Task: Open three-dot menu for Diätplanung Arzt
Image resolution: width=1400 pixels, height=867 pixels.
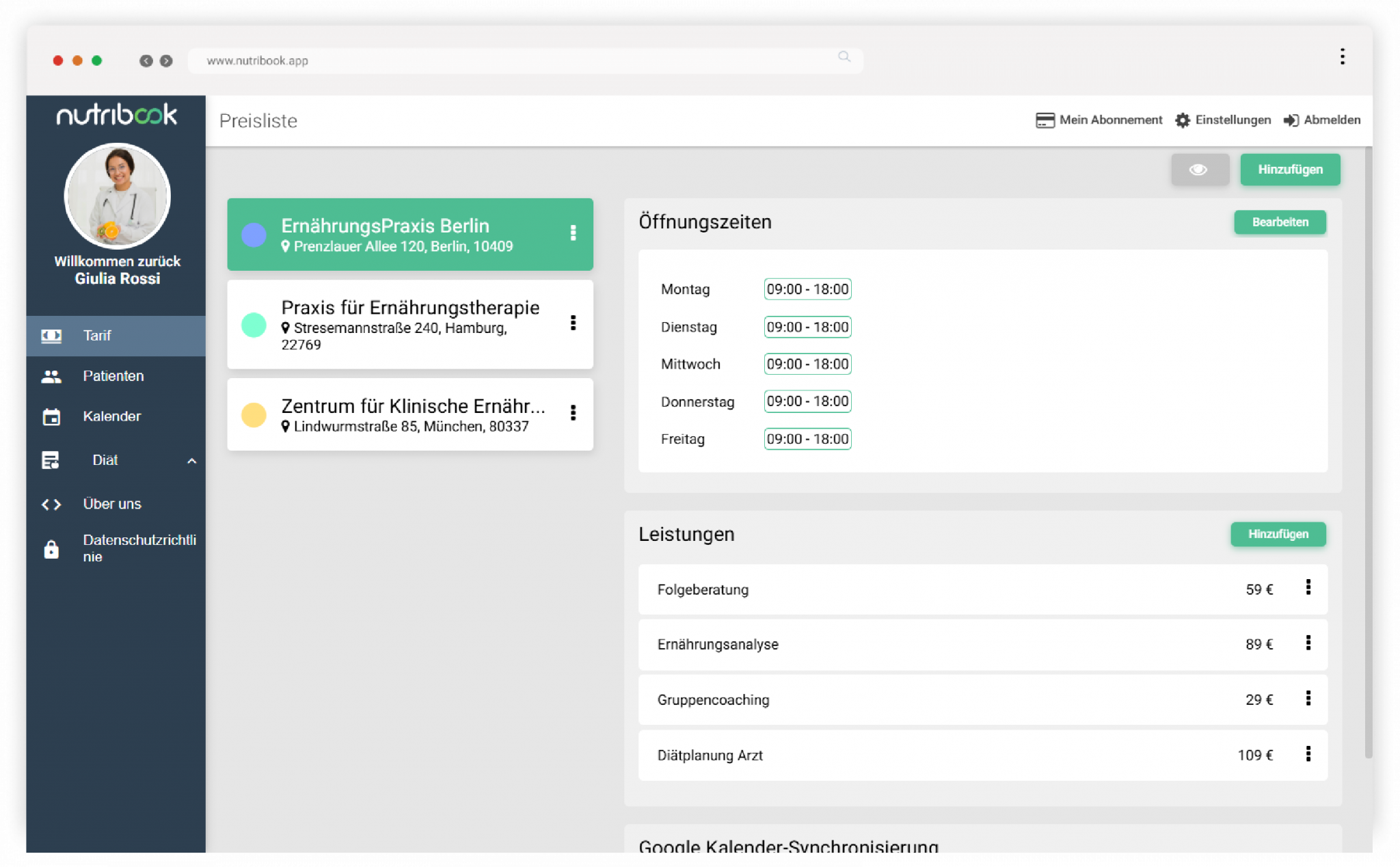Action: pyautogui.click(x=1308, y=753)
